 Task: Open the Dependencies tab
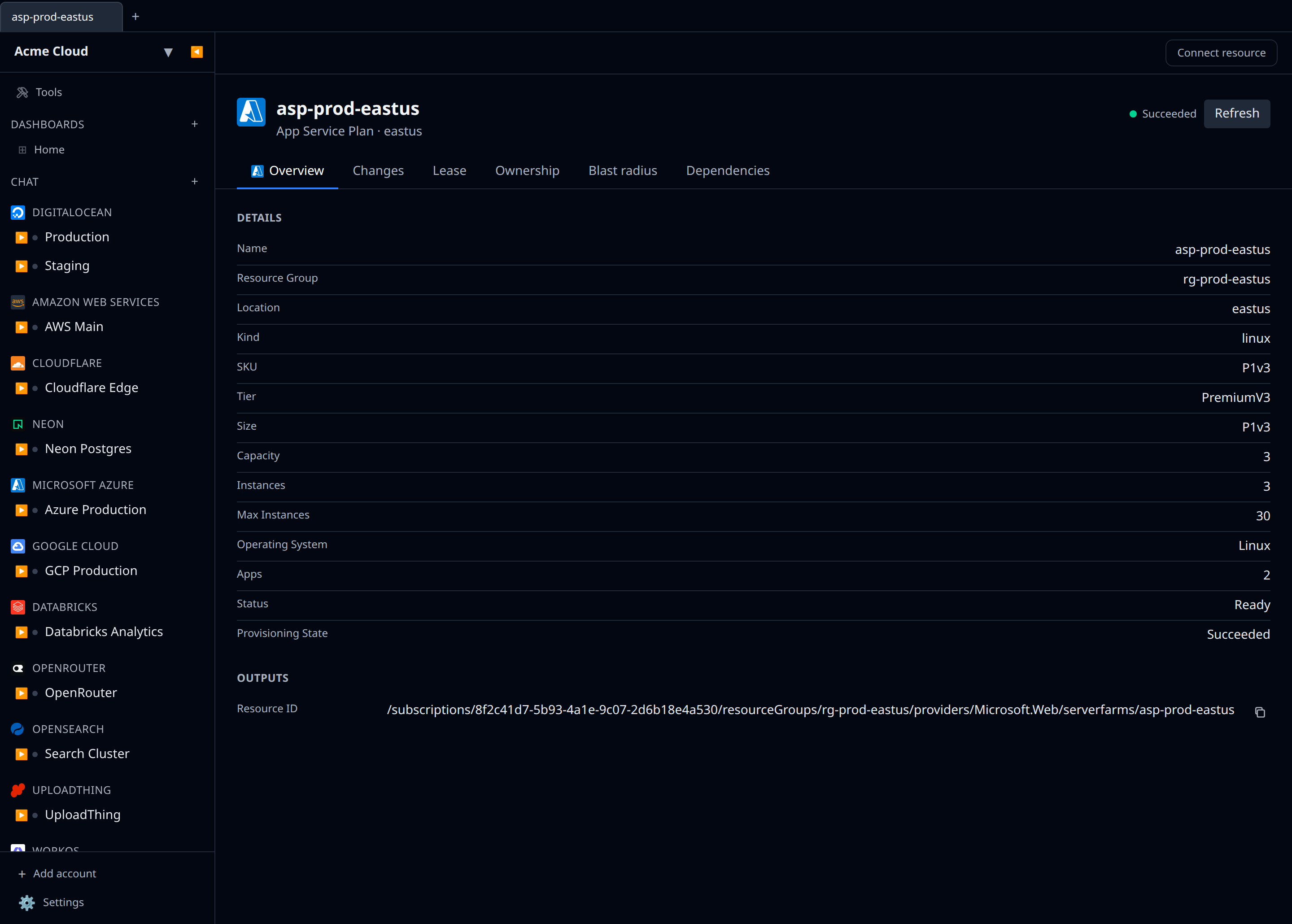pos(728,171)
